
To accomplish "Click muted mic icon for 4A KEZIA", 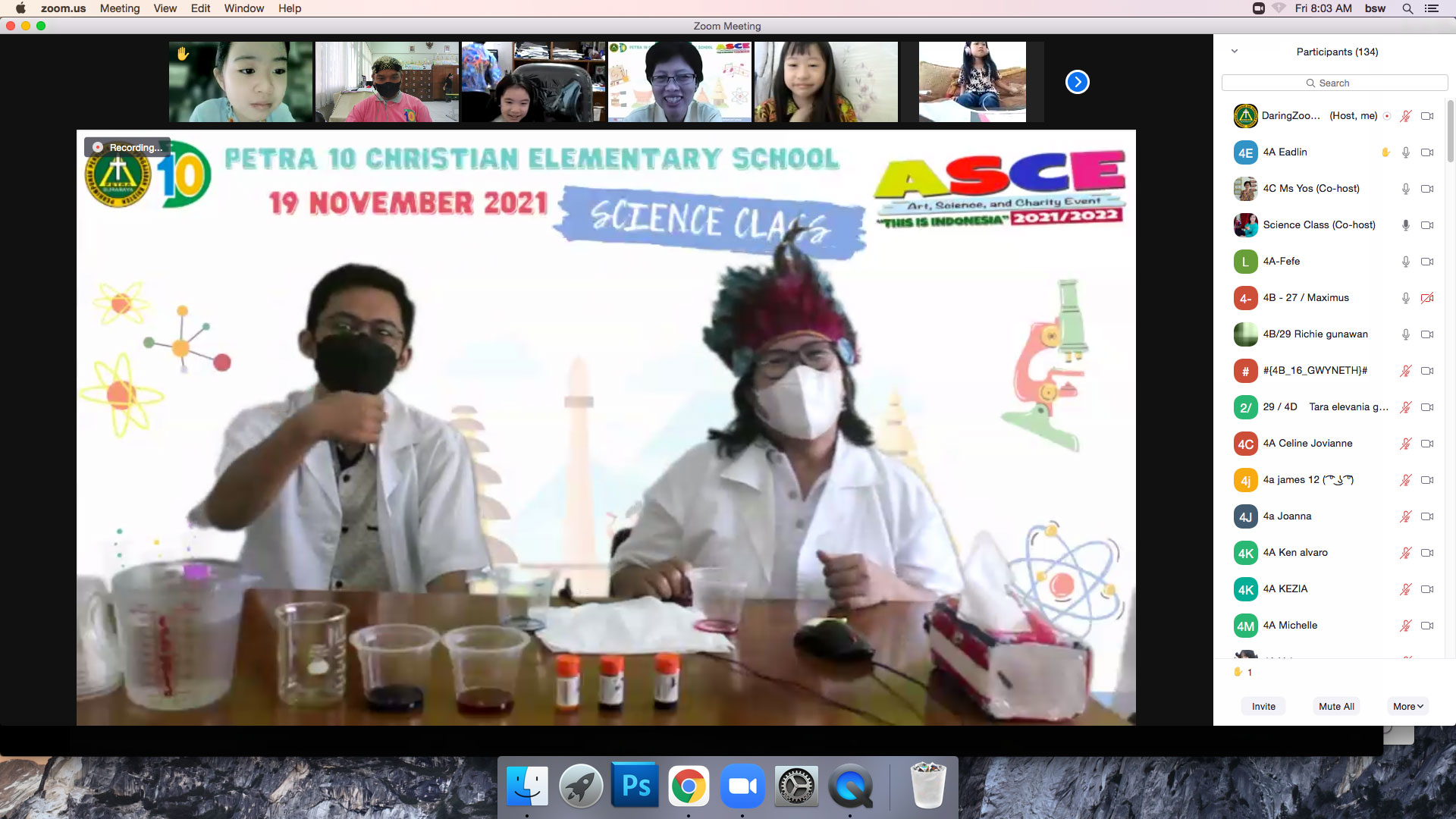I will click(1405, 589).
